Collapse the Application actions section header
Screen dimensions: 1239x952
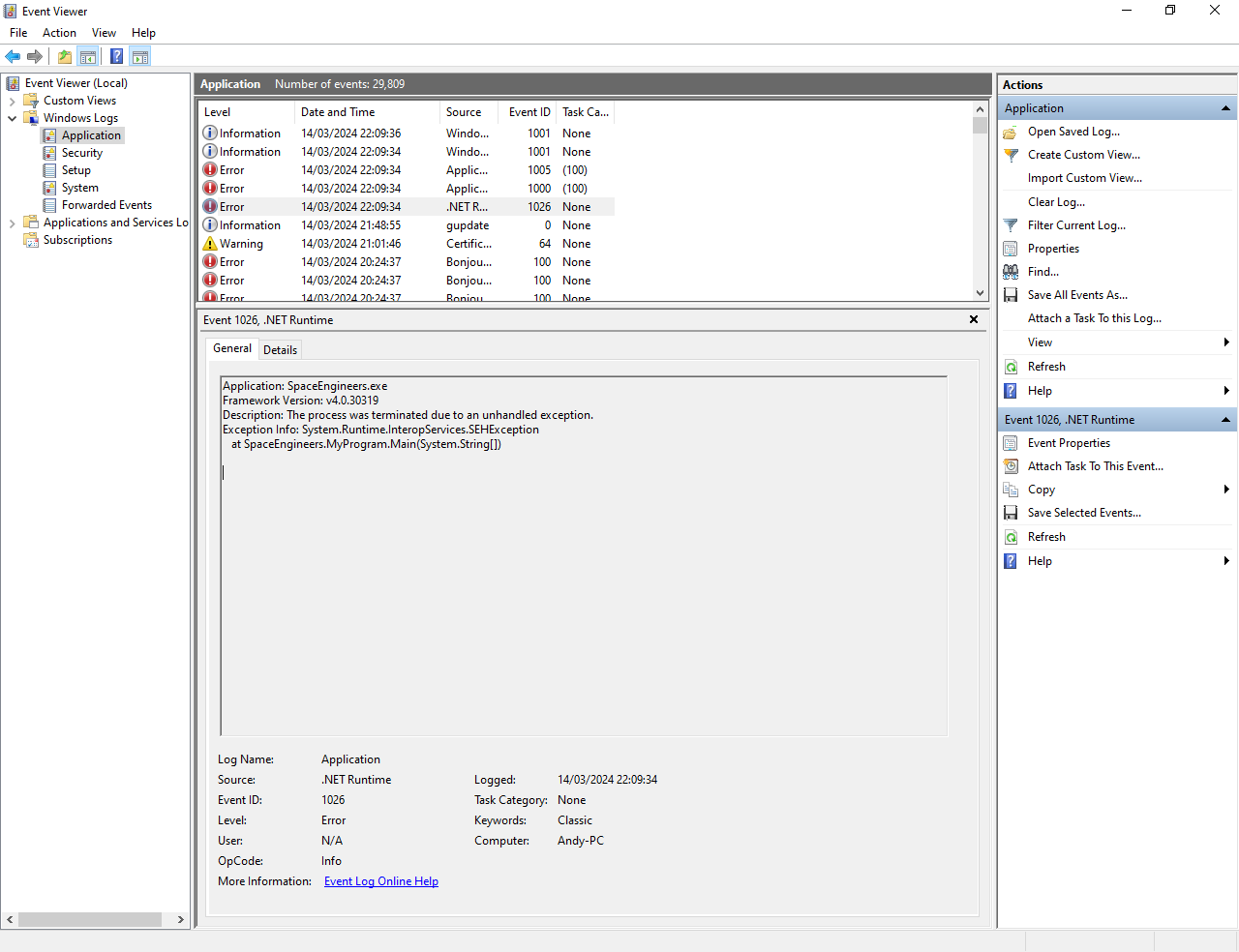(x=1225, y=108)
